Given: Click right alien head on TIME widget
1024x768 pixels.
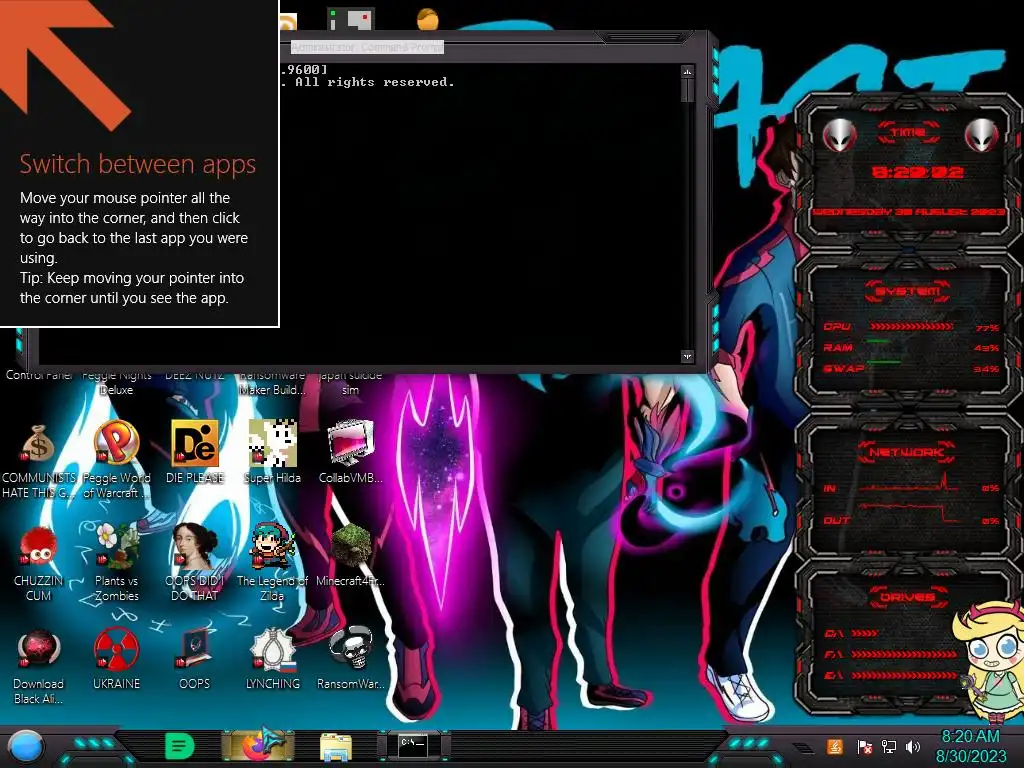Looking at the screenshot, I should [982, 136].
